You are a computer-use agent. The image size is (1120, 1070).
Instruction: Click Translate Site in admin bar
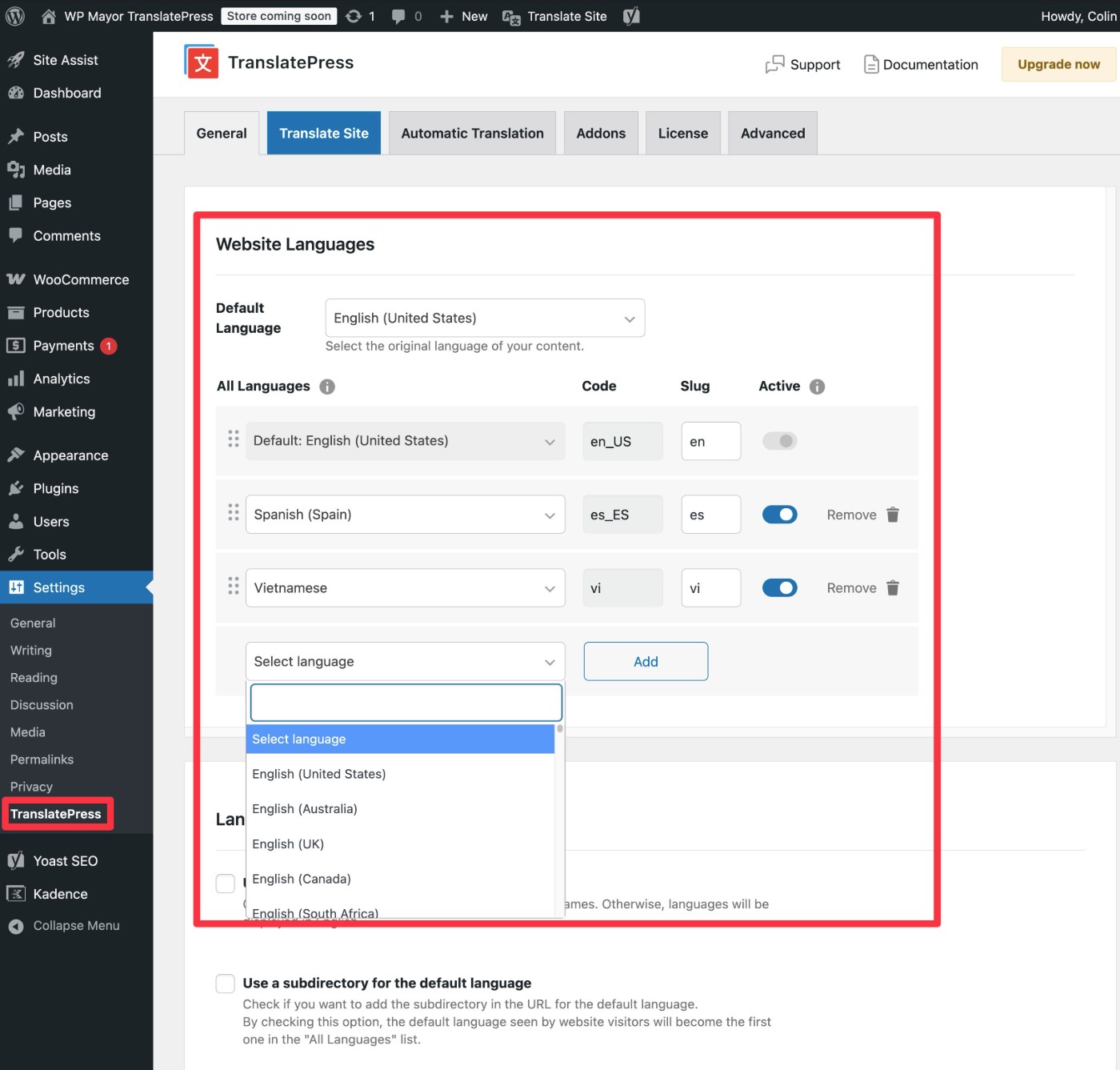[554, 16]
